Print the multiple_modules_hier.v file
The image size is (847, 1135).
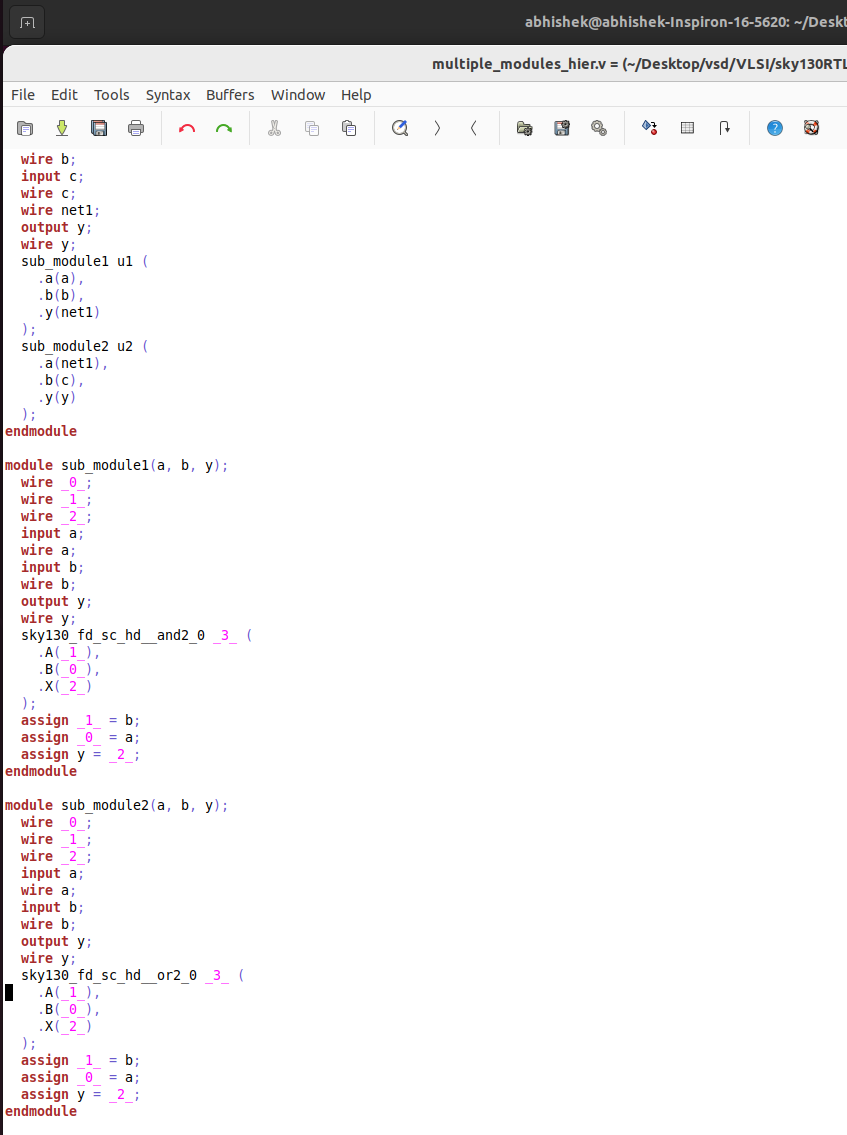tap(137, 128)
